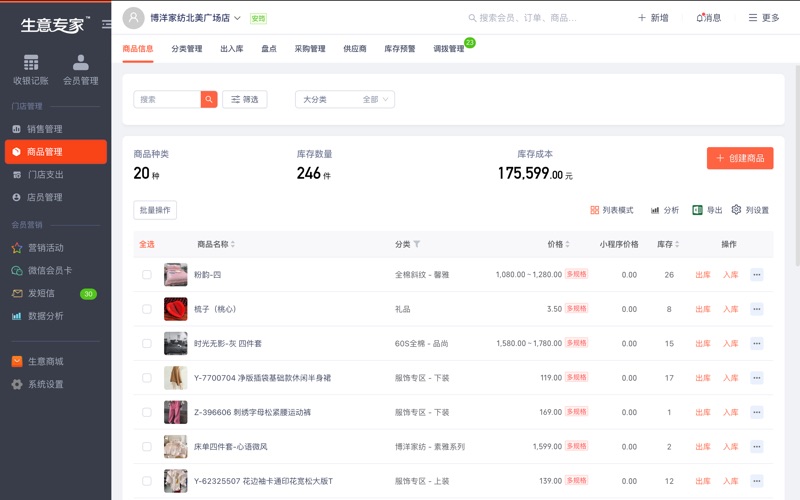Switch to 出入库 tab

pos(232,49)
